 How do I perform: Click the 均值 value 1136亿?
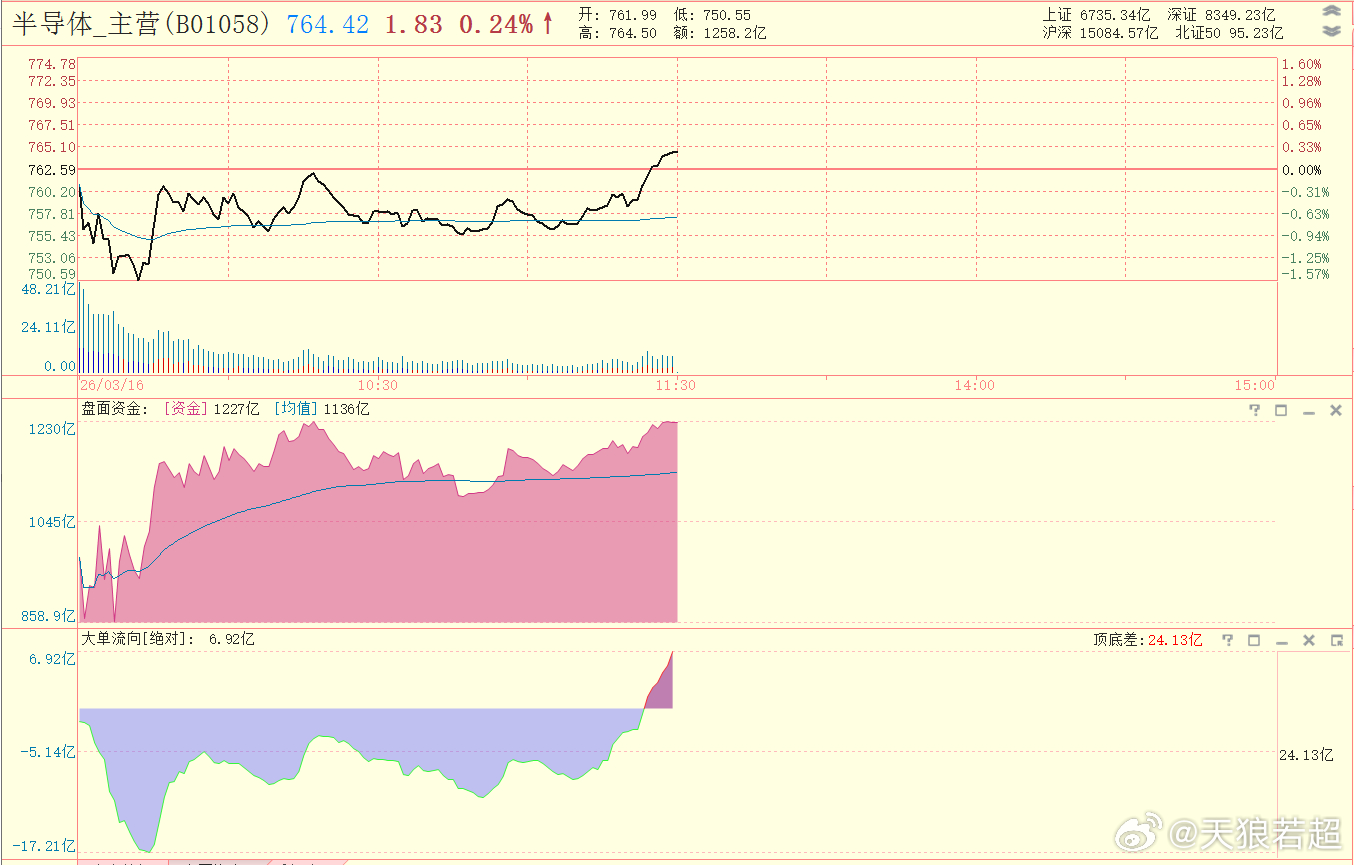(x=346, y=409)
